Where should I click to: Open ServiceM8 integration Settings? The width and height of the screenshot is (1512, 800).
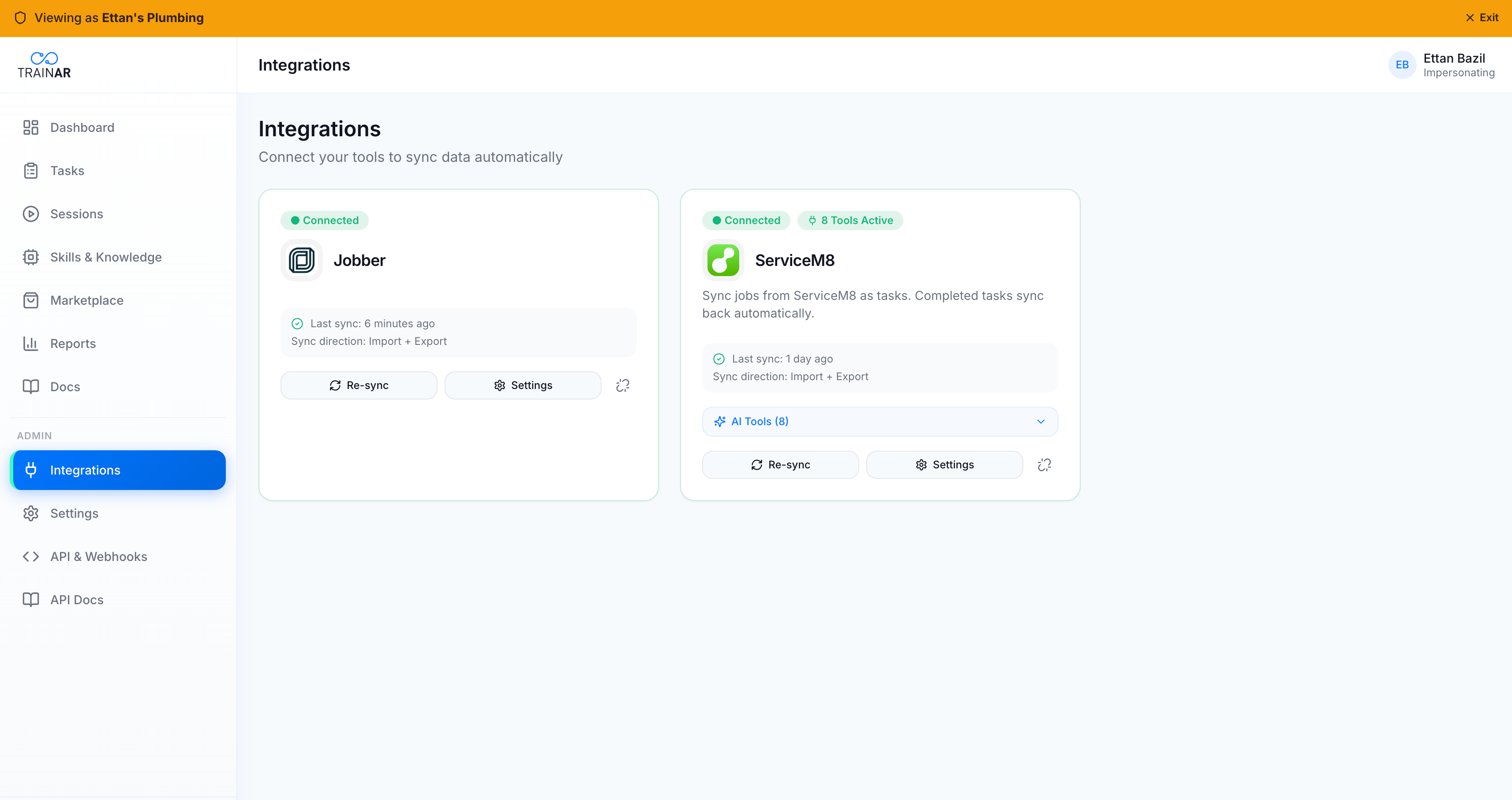click(x=944, y=464)
